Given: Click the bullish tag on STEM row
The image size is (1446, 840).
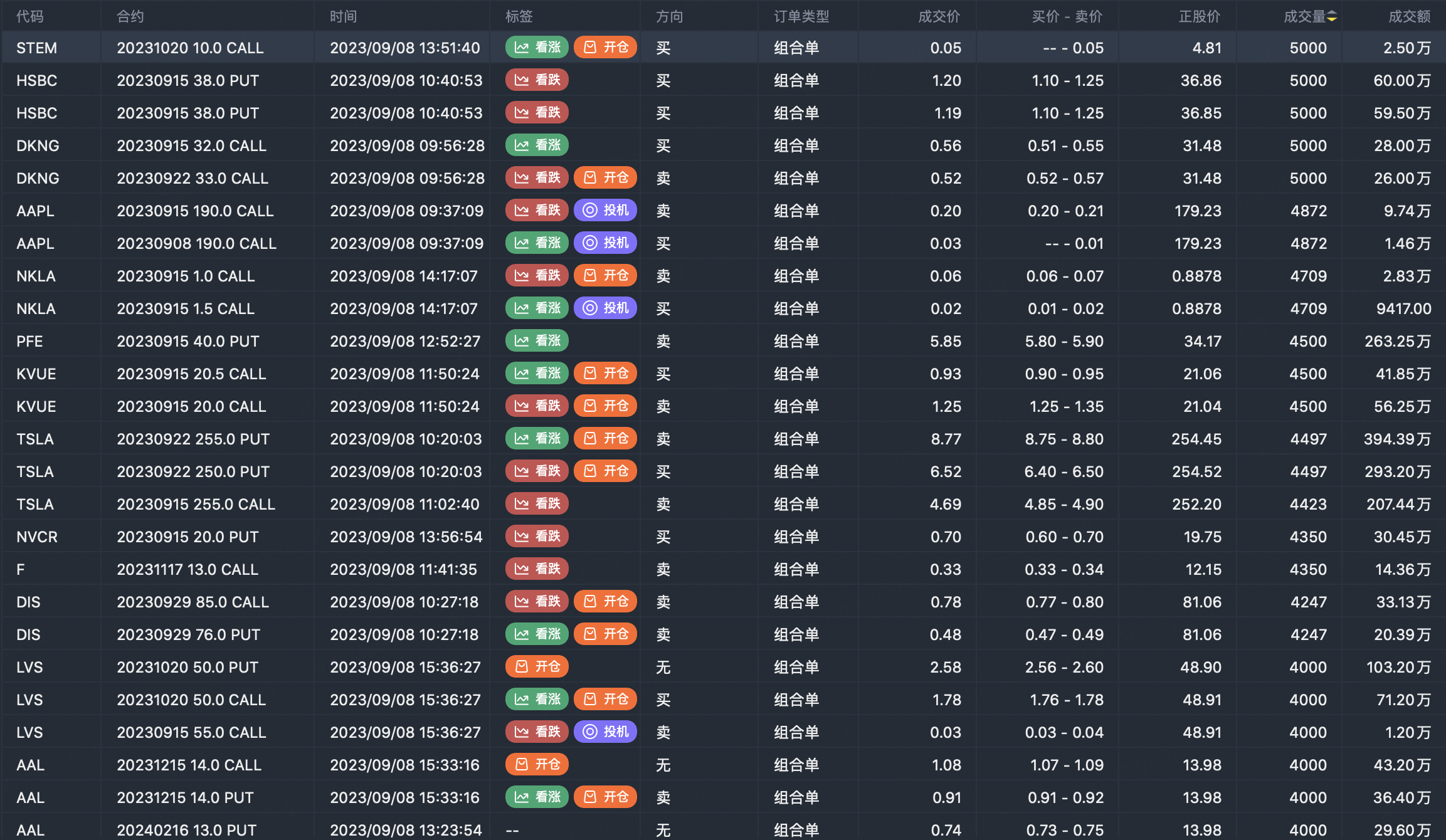Looking at the screenshot, I should (537, 48).
